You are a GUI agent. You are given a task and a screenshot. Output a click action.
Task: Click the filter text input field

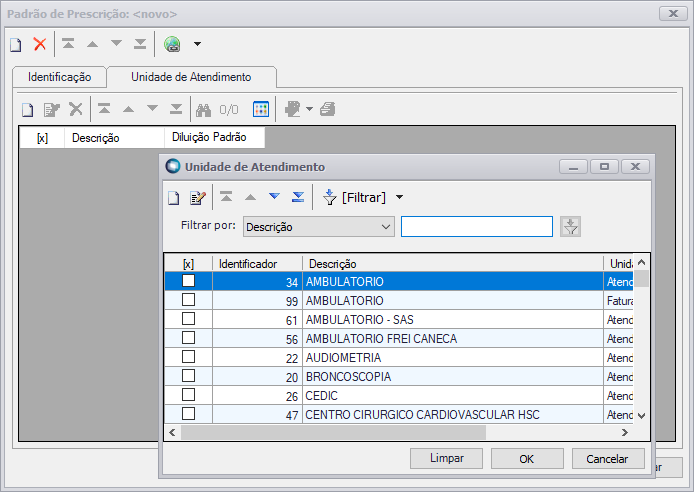point(477,227)
